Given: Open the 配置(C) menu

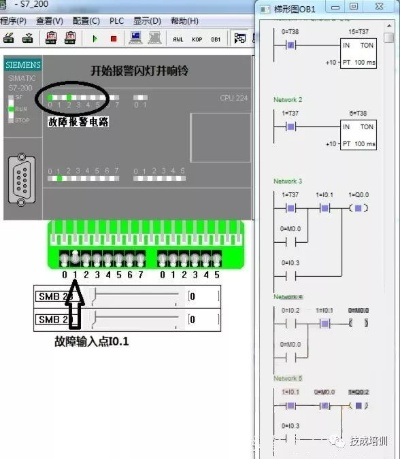Looking at the screenshot, I should (x=86, y=21).
